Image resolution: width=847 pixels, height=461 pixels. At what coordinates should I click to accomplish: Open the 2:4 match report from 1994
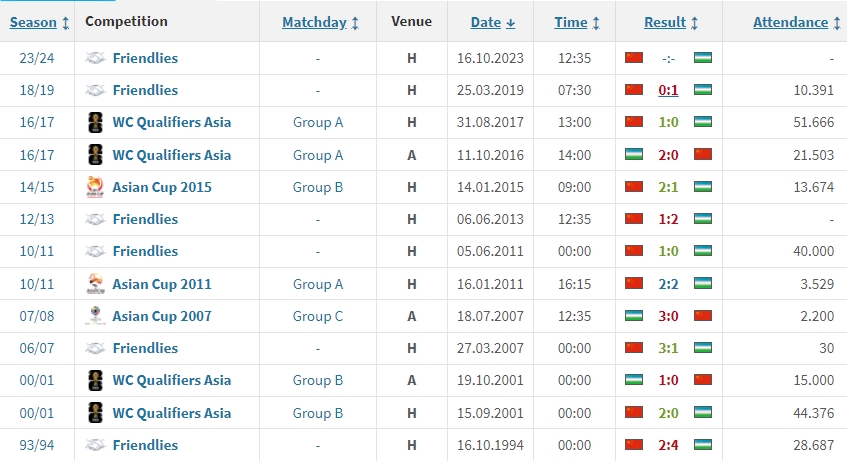click(x=668, y=445)
